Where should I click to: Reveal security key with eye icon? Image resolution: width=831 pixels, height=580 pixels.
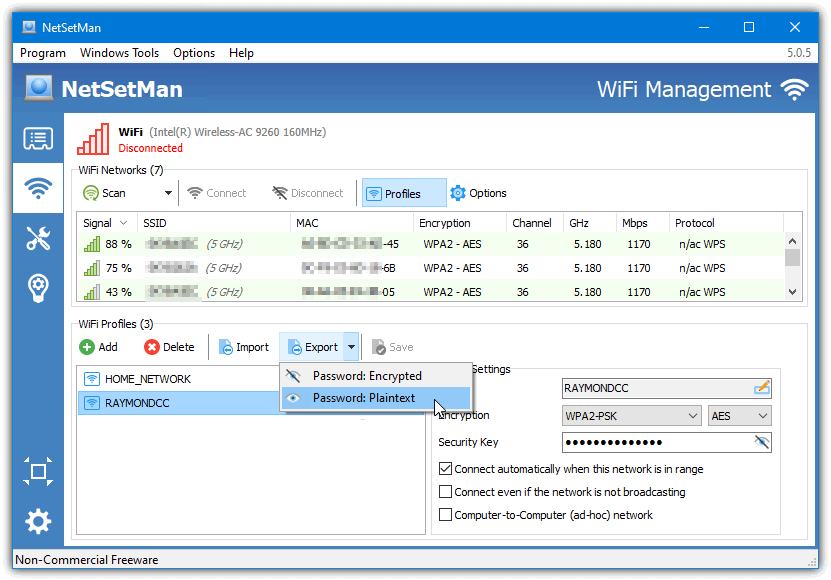762,442
